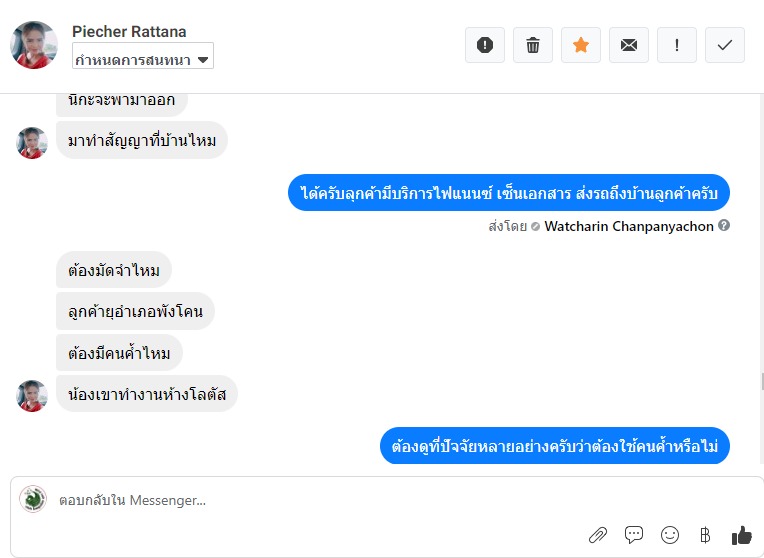Open the กำหนดการสนทนา dropdown
Screen dimensions: 764x558
point(144,59)
